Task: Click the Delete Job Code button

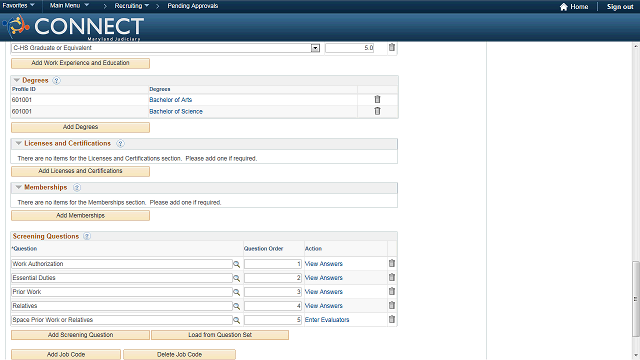Action: click(180, 354)
